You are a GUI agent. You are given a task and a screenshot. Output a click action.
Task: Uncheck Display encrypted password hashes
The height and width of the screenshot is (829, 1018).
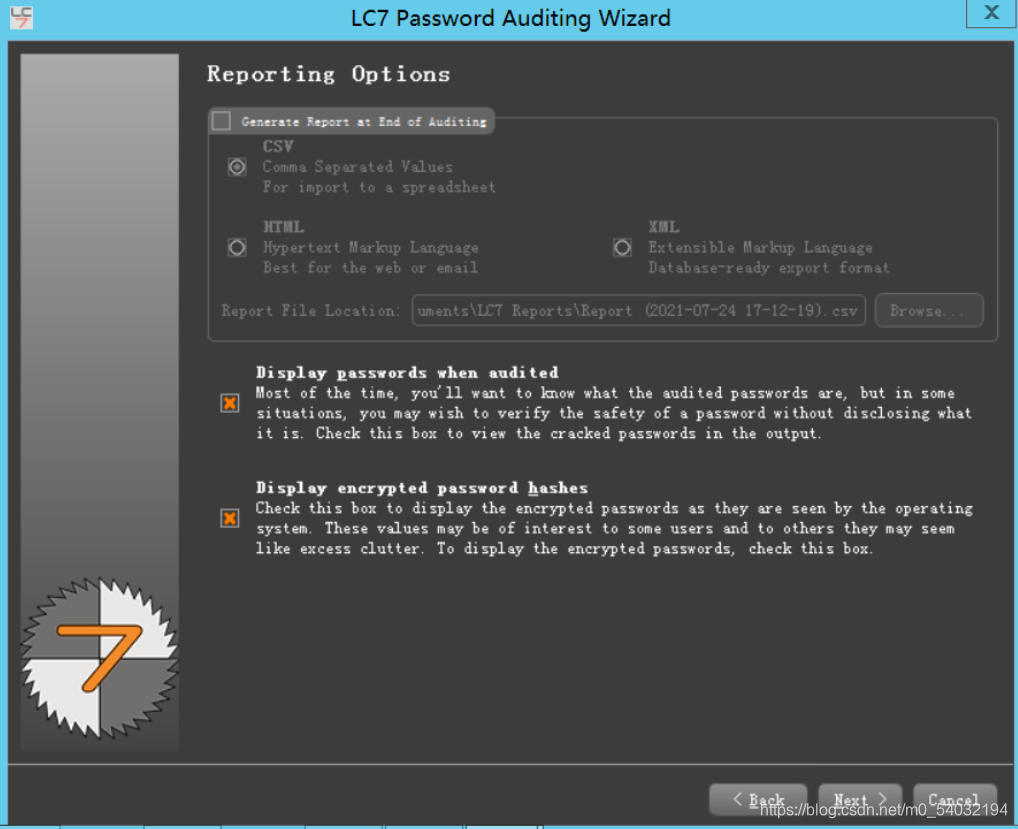click(230, 518)
